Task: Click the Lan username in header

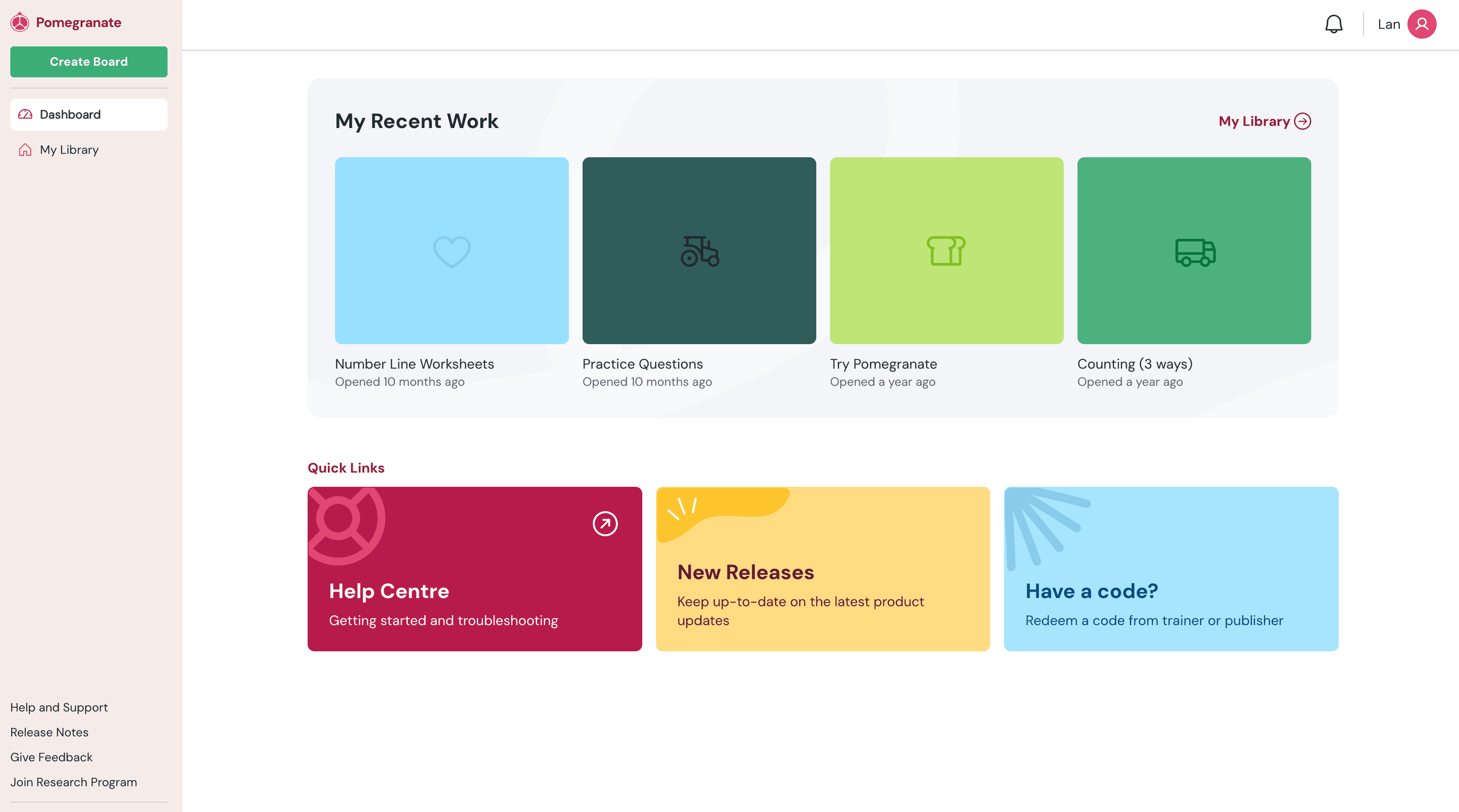Action: point(1388,24)
